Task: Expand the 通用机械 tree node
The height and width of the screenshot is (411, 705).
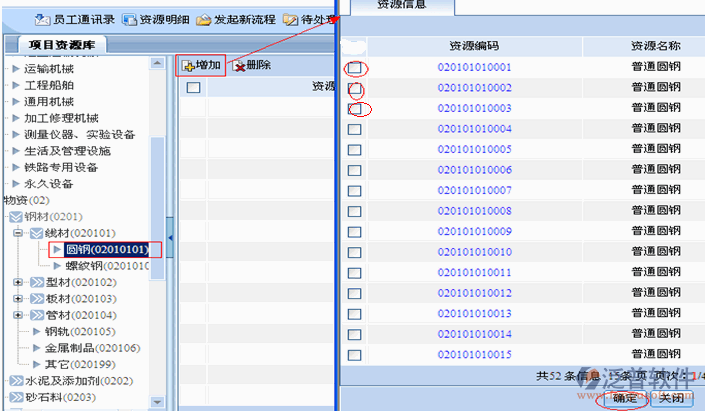Action: tap(16, 102)
